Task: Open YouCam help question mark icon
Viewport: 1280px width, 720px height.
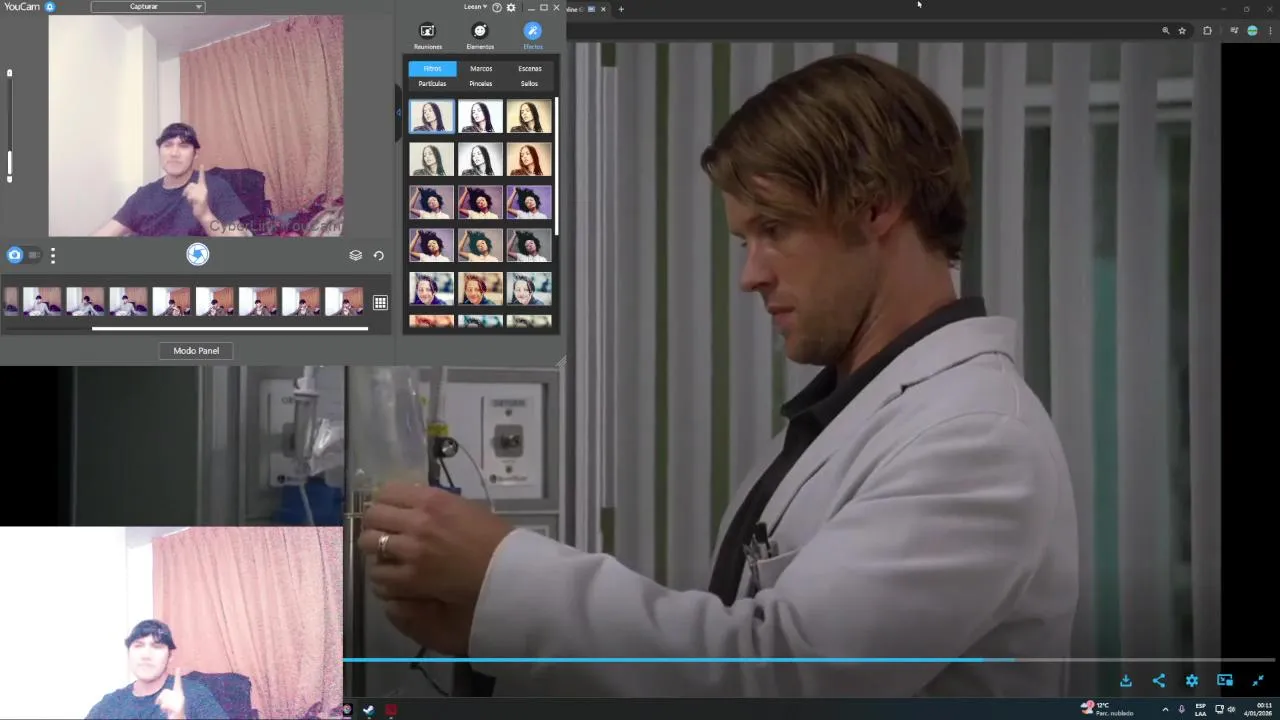Action: [497, 7]
